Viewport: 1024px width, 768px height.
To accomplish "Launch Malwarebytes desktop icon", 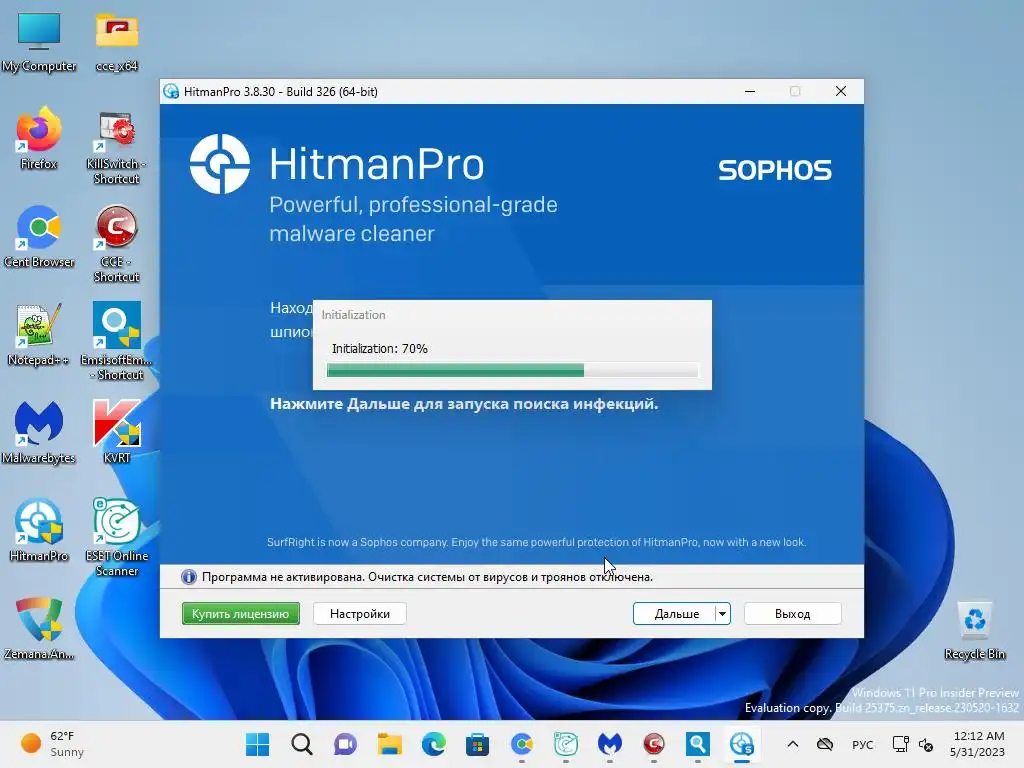I will tap(39, 433).
